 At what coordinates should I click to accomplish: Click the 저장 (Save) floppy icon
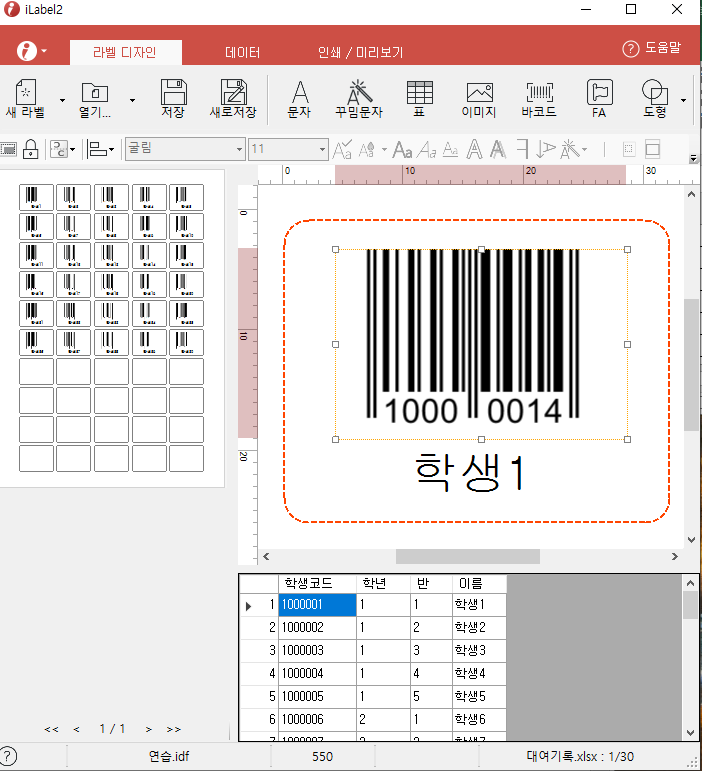[173, 98]
